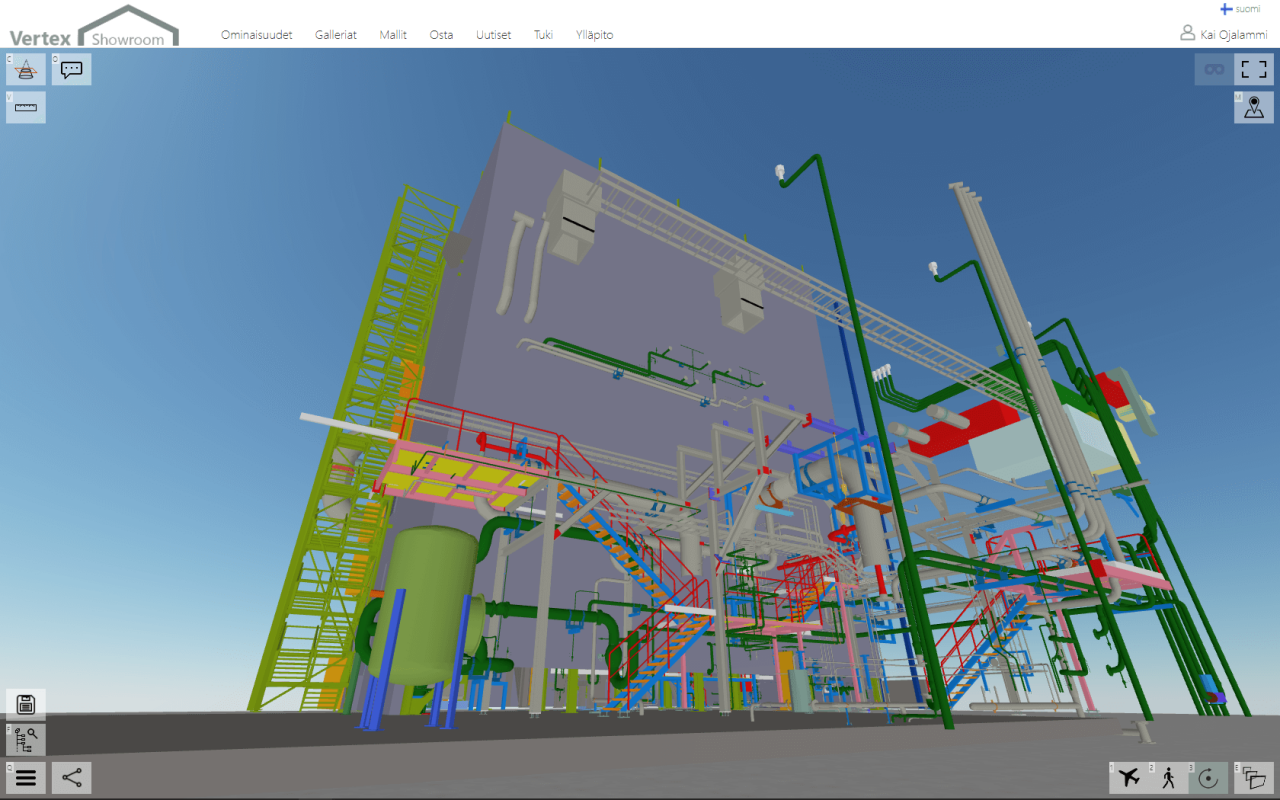Save the current model view
This screenshot has width=1280, height=800.
tap(25, 704)
